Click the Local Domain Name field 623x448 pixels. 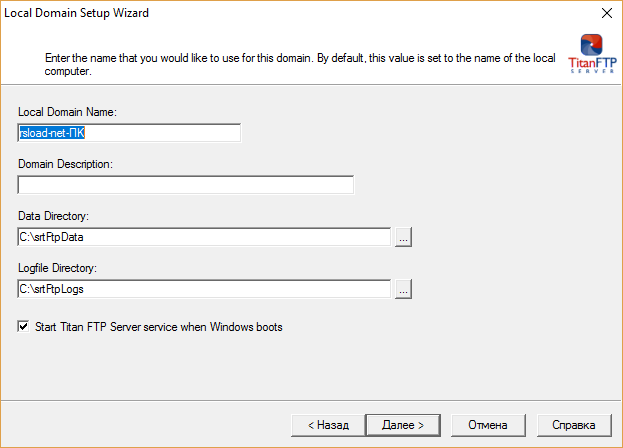[x=129, y=132]
